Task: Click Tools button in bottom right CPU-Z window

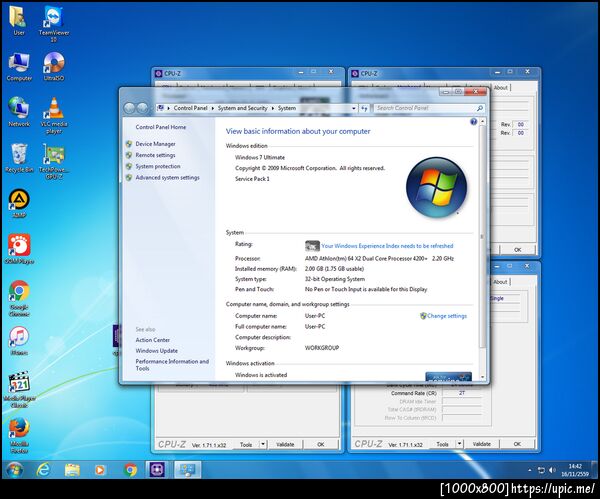Action: click(442, 444)
